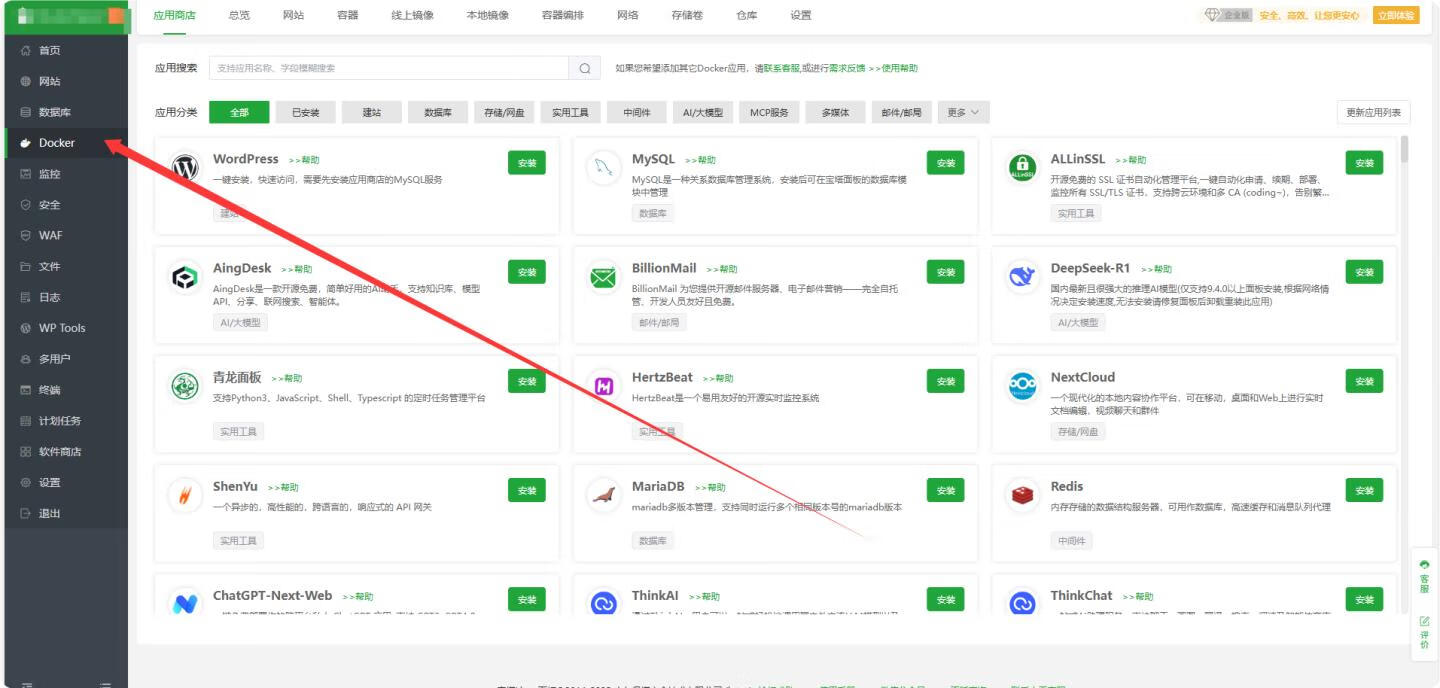The image size is (1440, 688).
Task: Install DeepSeek-R1 with 安装 button
Action: tap(1365, 272)
